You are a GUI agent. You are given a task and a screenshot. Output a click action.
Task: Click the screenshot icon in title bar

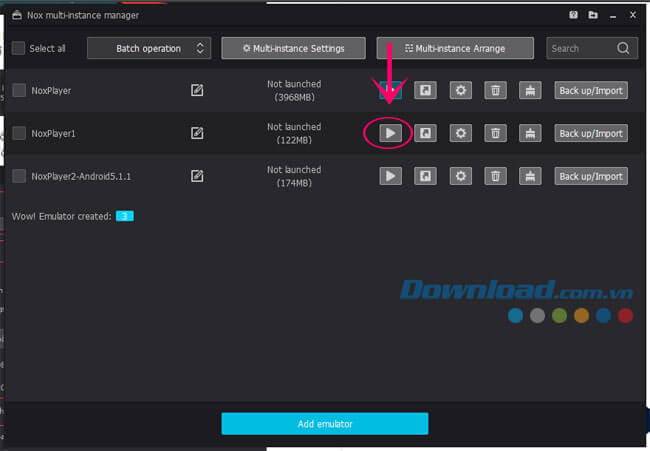click(x=573, y=15)
